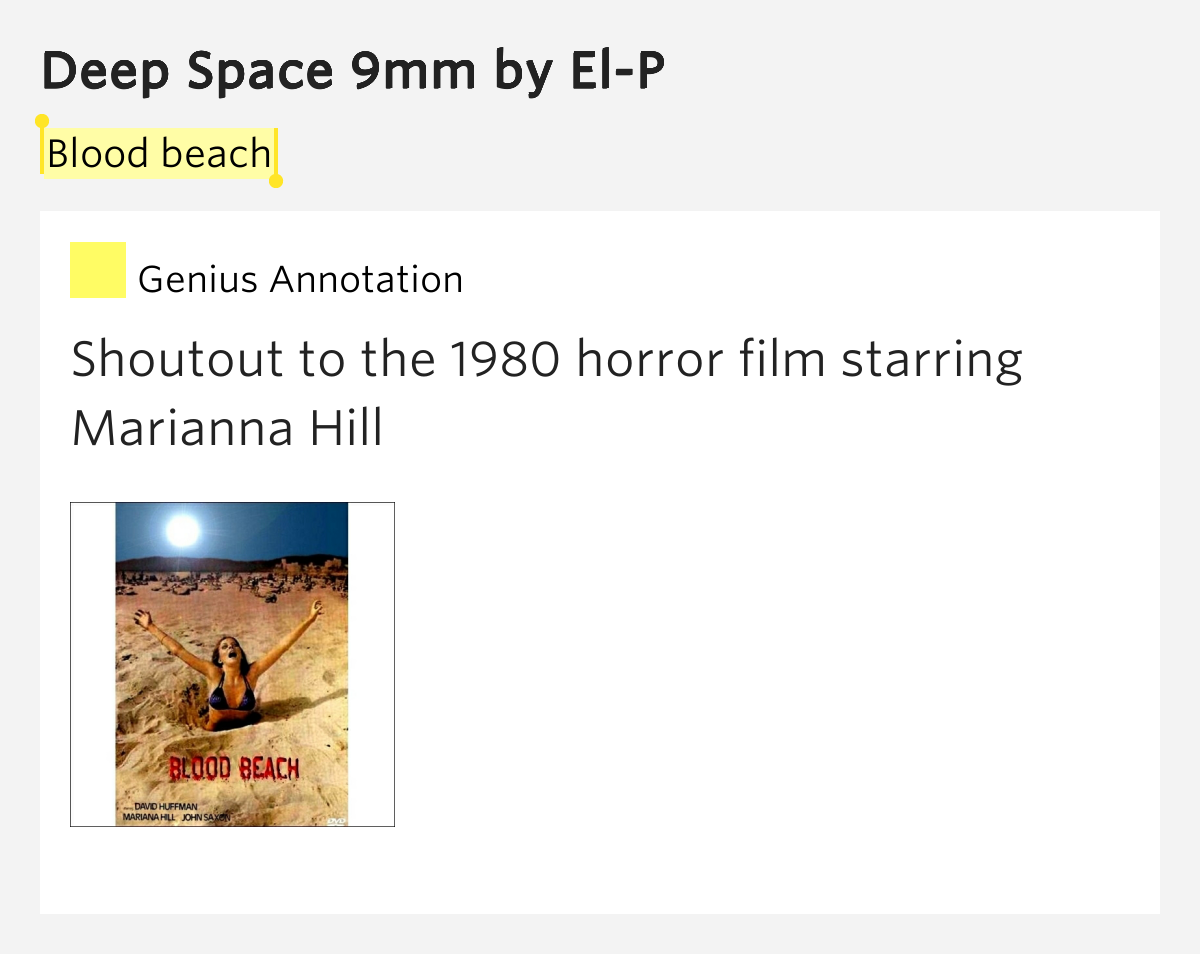
Task: Click the annotation line beginning with "Shoutout to the"
Action: coord(547,359)
